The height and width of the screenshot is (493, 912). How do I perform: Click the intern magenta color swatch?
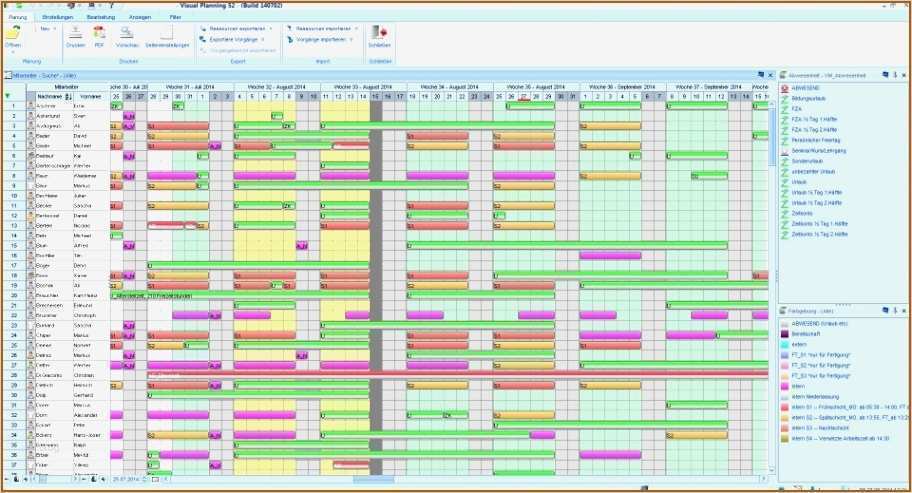(785, 387)
